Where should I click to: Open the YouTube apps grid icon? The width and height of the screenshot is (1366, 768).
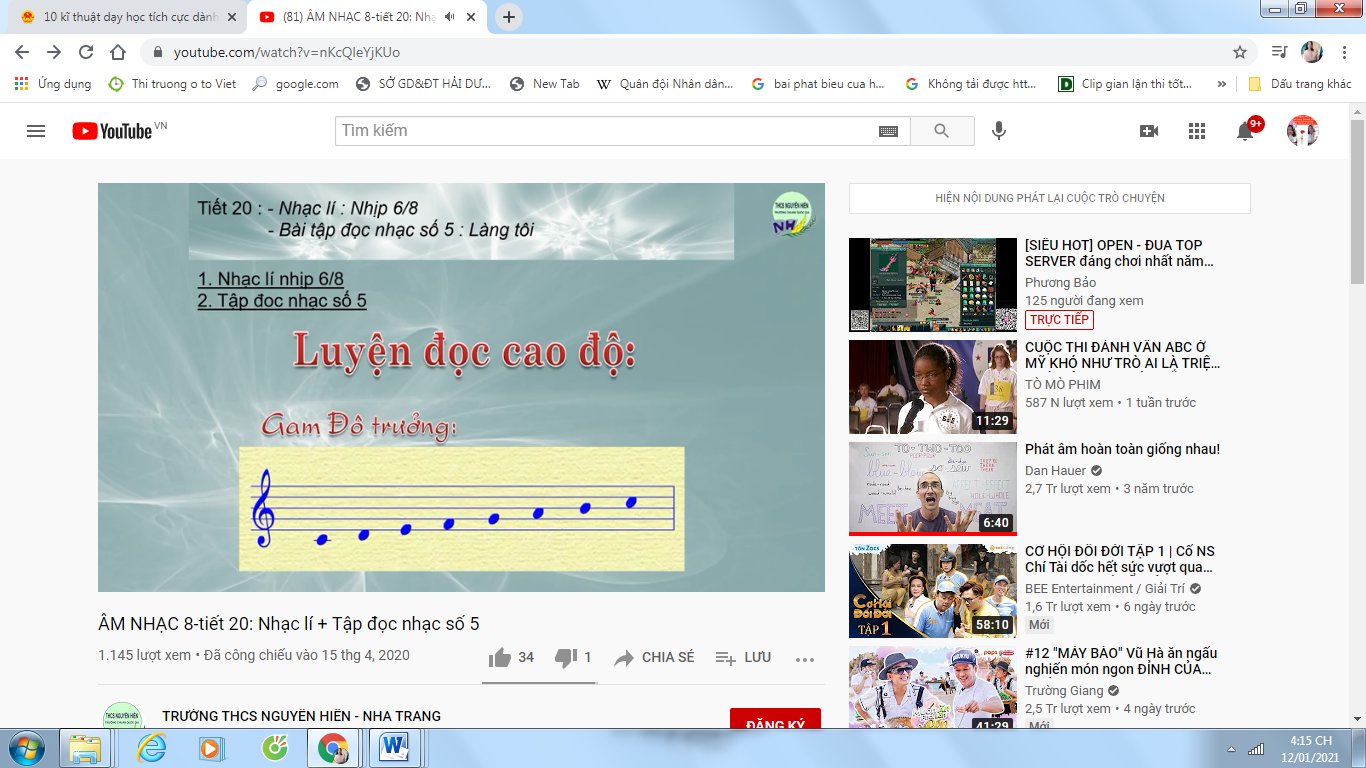click(x=1197, y=131)
